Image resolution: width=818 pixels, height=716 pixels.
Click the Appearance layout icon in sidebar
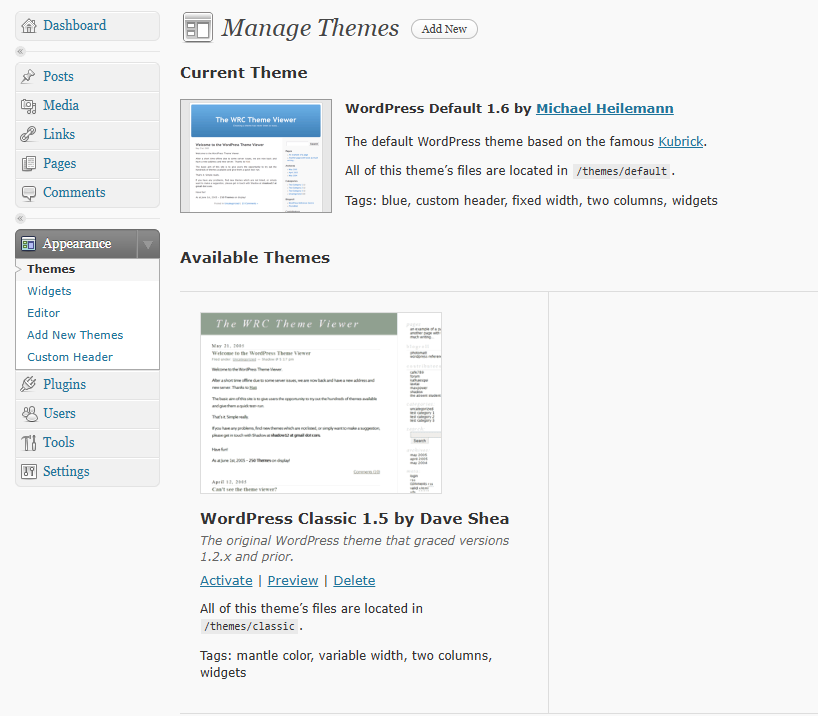pyautogui.click(x=28, y=244)
